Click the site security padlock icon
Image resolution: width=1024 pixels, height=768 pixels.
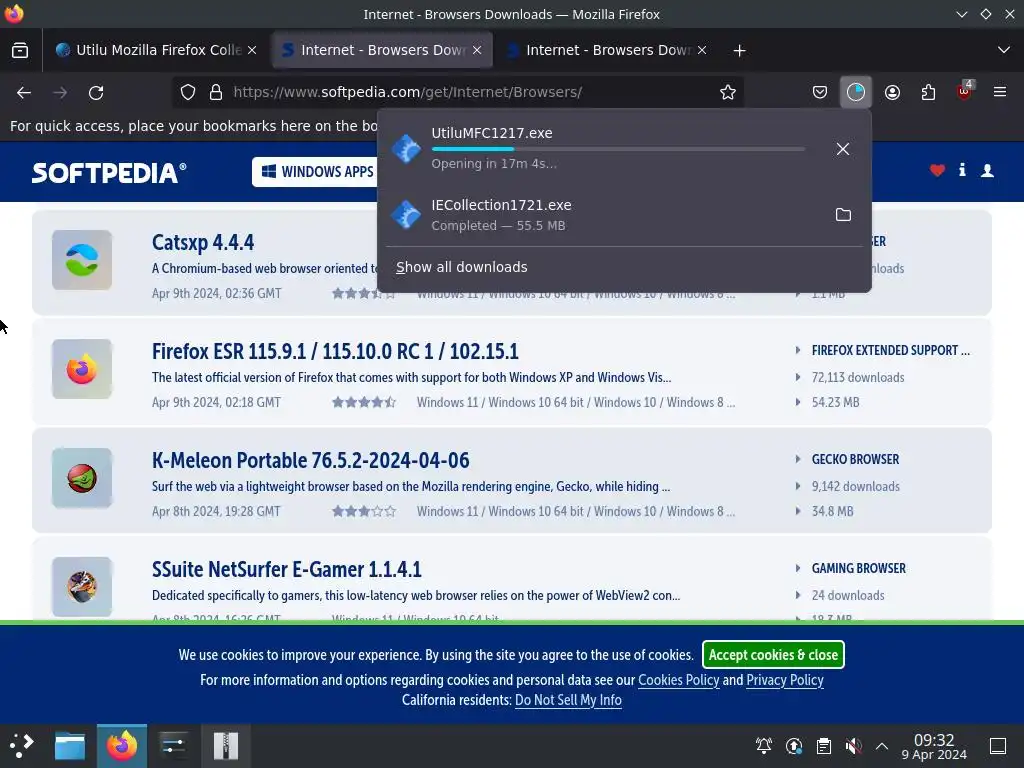point(216,93)
